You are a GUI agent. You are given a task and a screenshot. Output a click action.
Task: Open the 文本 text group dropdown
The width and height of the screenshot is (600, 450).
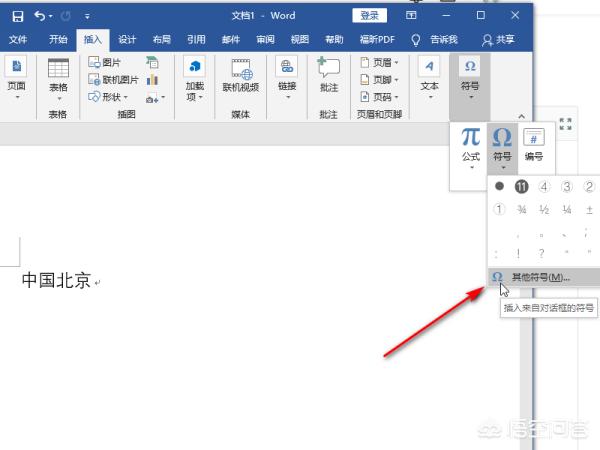[429, 78]
